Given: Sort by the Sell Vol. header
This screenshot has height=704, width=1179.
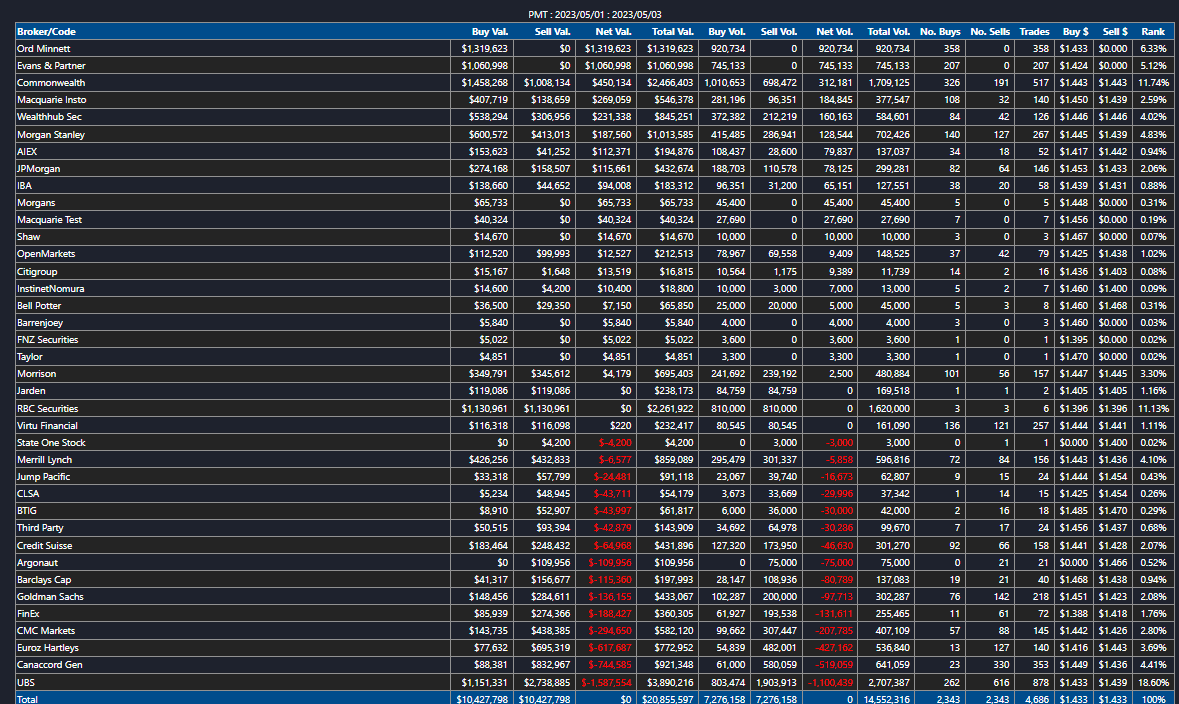Looking at the screenshot, I should [778, 32].
